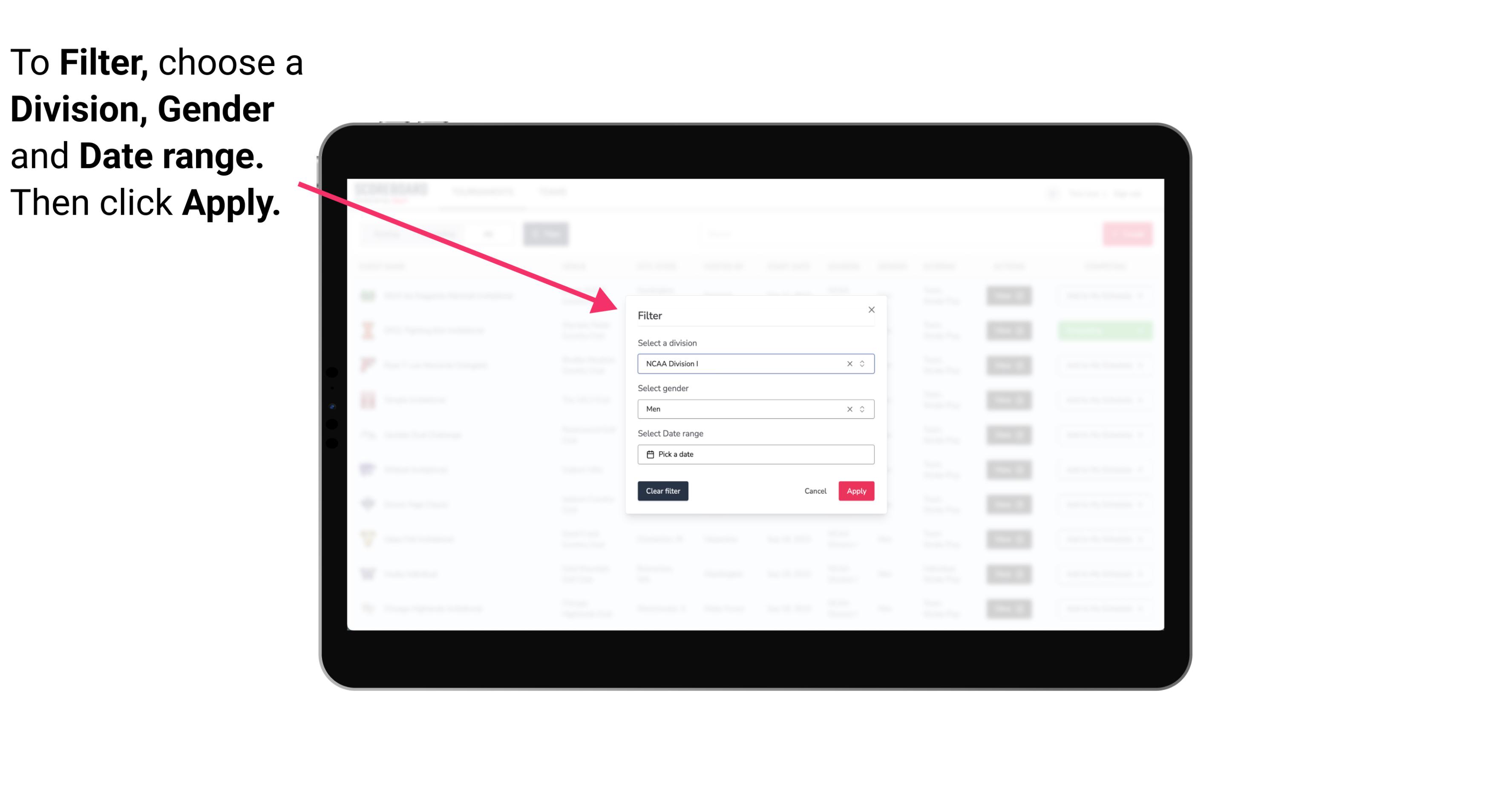Click the Pick a date input field
The height and width of the screenshot is (812, 1509).
click(x=756, y=454)
